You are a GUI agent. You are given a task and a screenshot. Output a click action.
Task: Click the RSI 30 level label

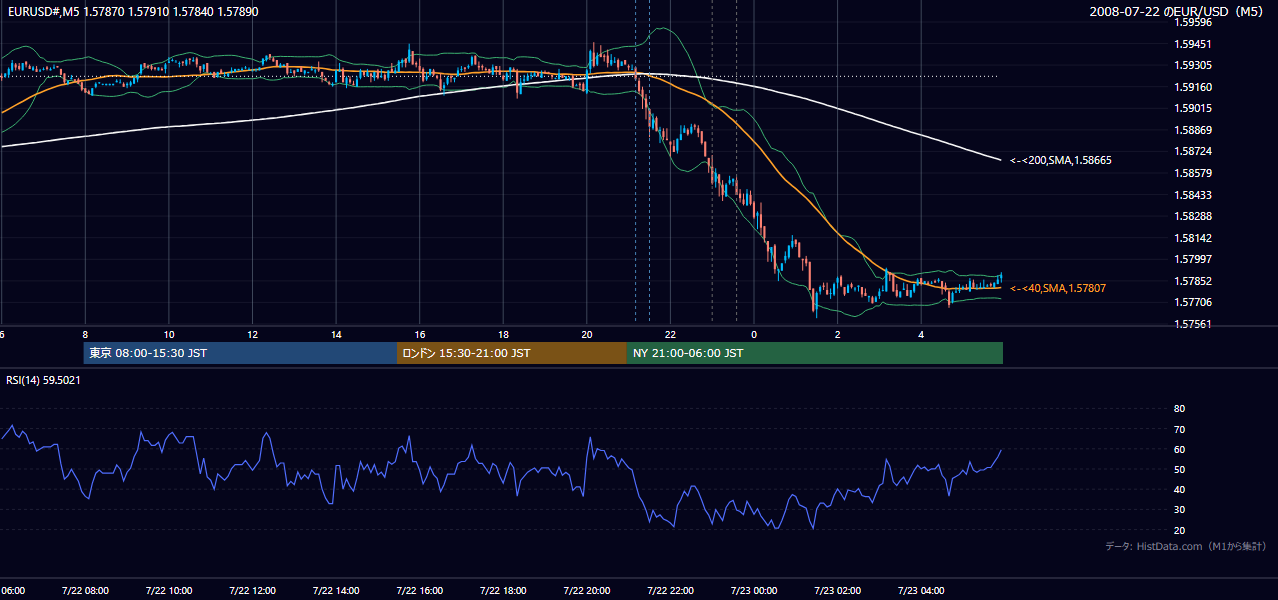[1179, 510]
